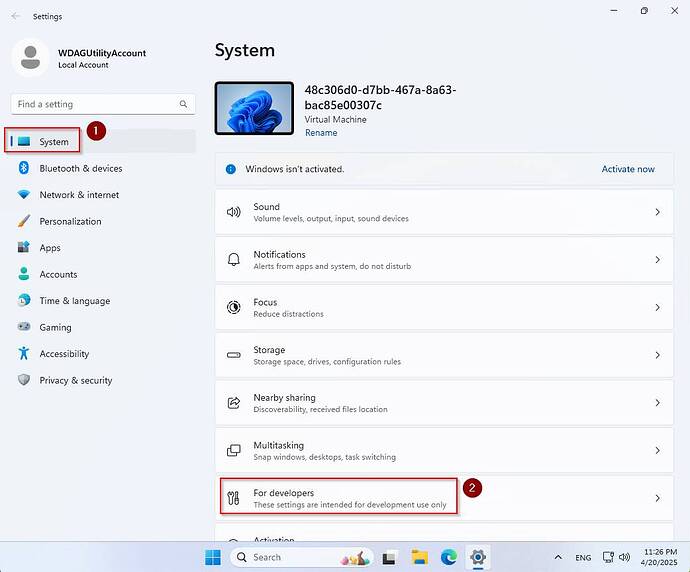The height and width of the screenshot is (572, 690).
Task: Switch to Personalization settings
Action: 101,221
